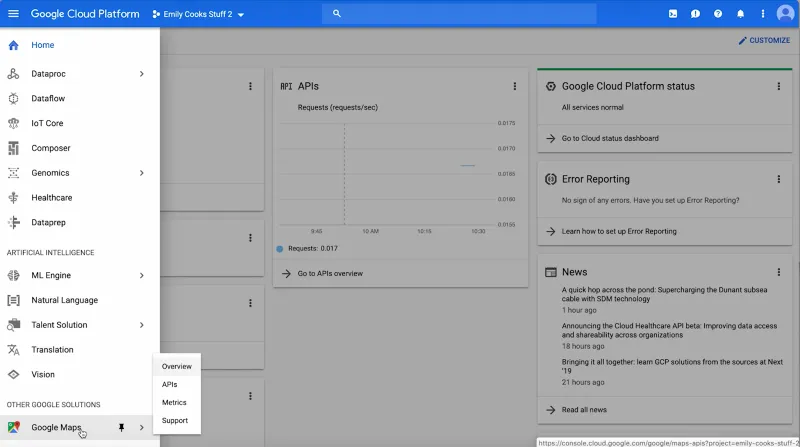
Task: Click the user account avatar
Action: point(784,14)
